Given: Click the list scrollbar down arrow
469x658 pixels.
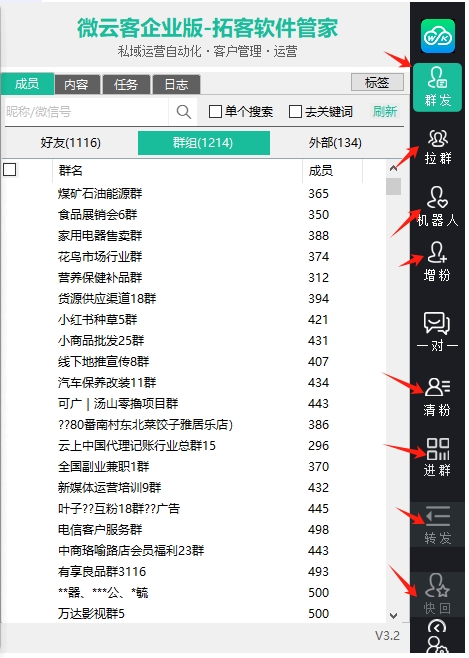Looking at the screenshot, I should 393,615.
